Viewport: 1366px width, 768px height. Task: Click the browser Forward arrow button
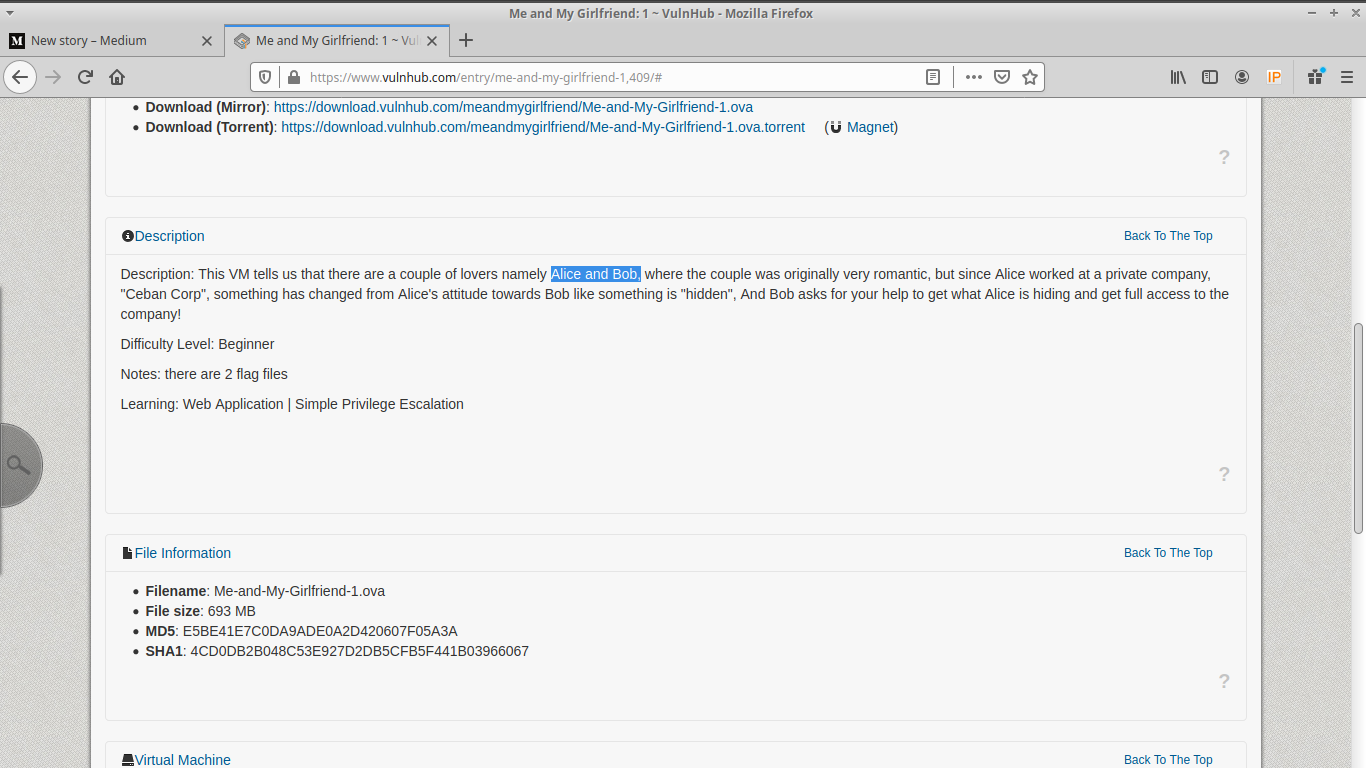pyautogui.click(x=53, y=77)
